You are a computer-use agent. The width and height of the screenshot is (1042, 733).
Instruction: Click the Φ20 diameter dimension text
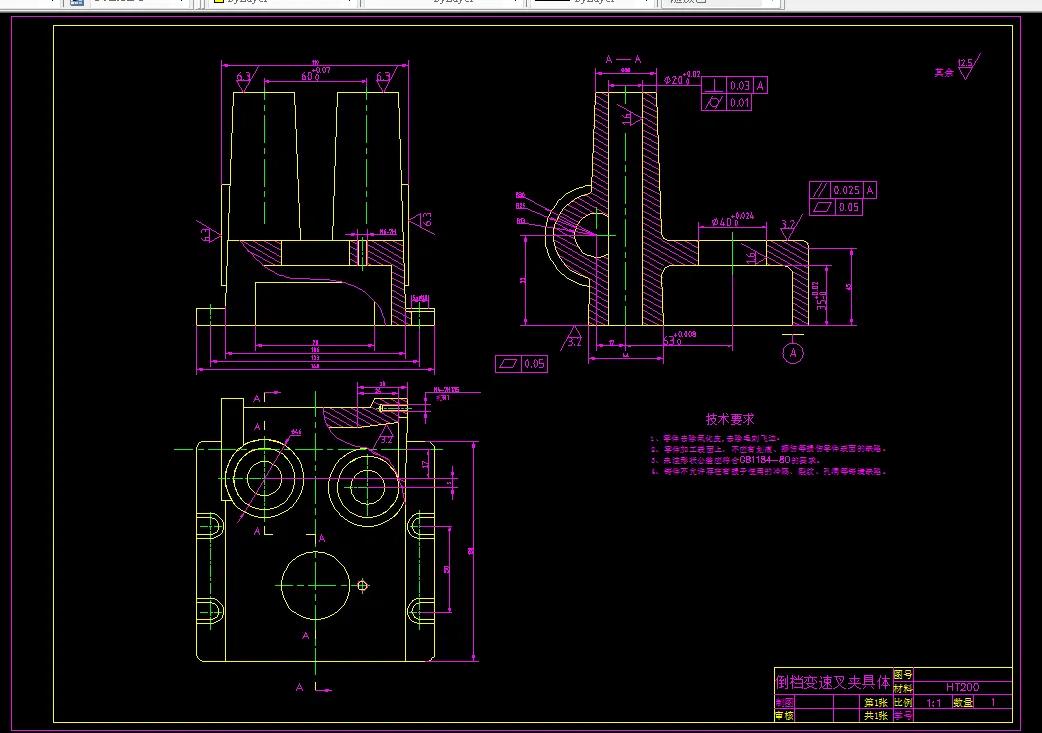coord(681,78)
